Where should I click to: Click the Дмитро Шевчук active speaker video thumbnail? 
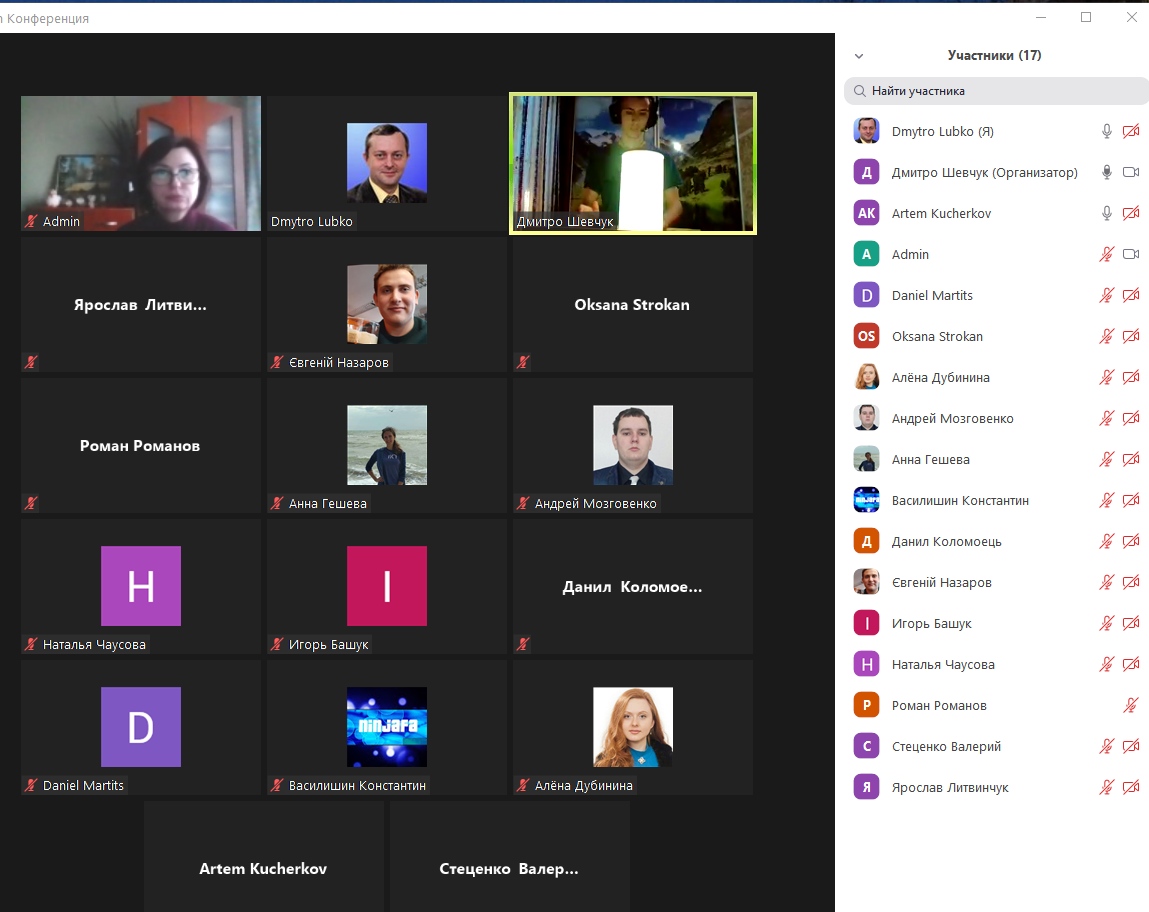point(632,163)
